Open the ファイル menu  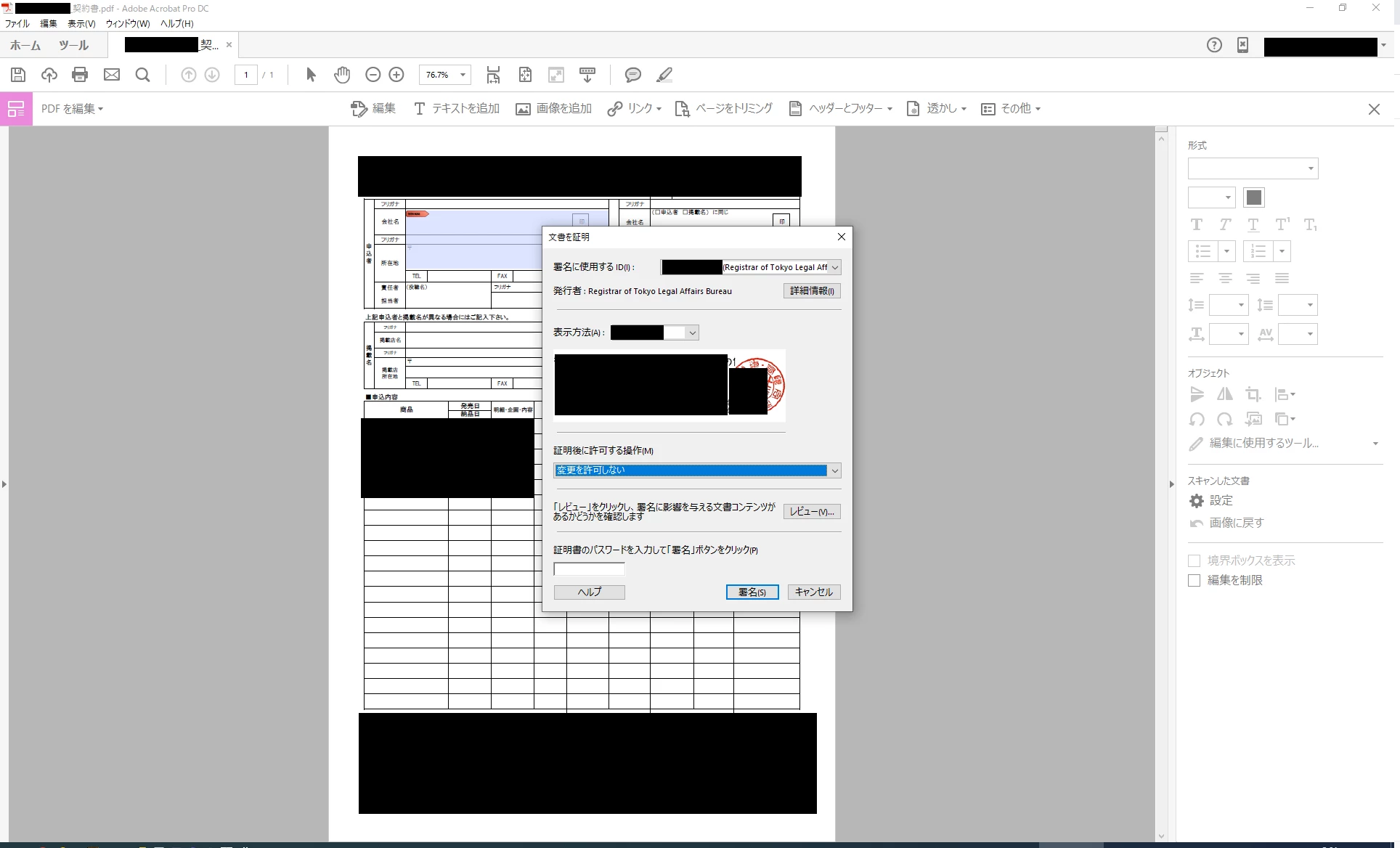pyautogui.click(x=17, y=23)
